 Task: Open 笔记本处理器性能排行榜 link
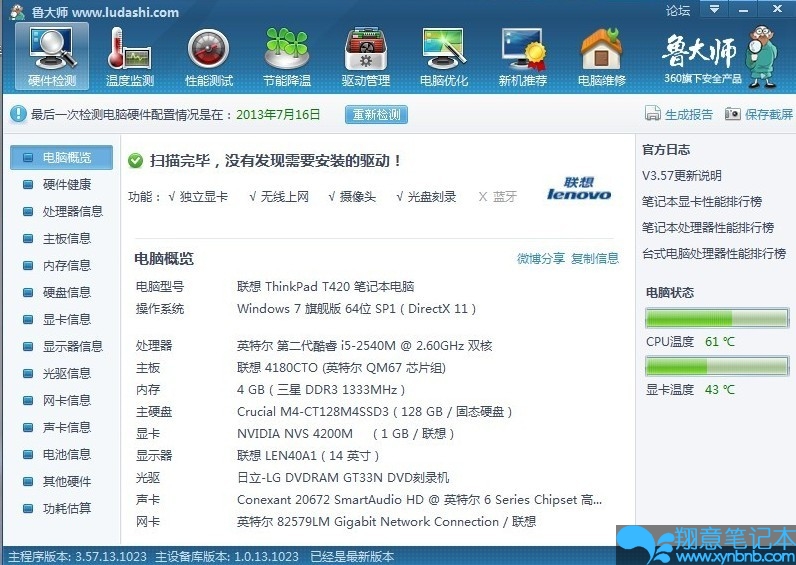pyautogui.click(x=708, y=227)
